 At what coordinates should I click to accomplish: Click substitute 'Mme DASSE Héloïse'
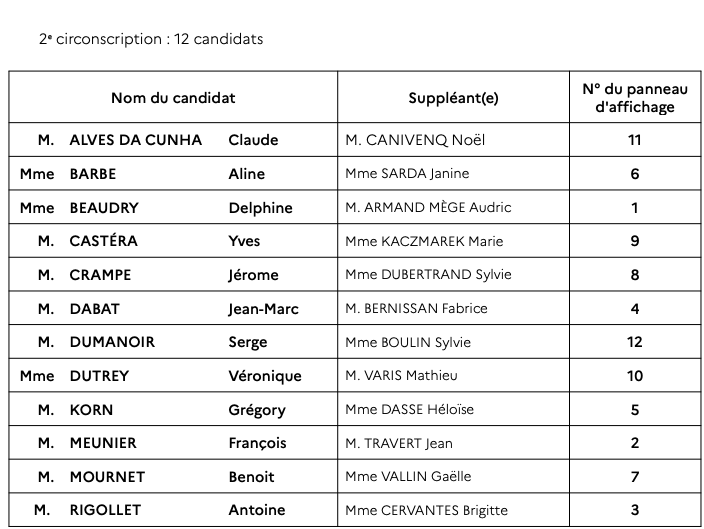click(409, 410)
